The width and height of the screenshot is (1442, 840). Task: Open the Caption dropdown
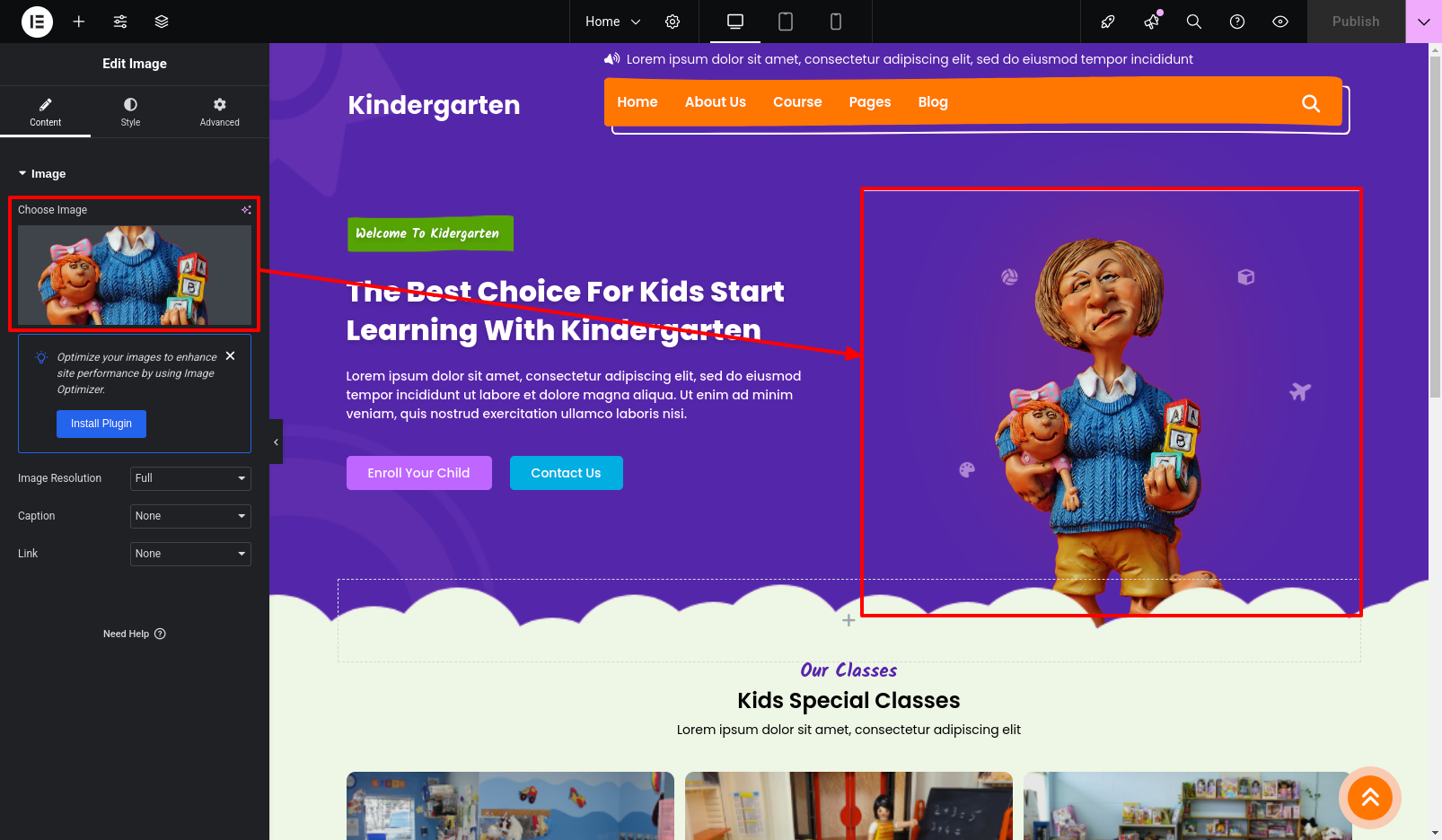(x=190, y=516)
